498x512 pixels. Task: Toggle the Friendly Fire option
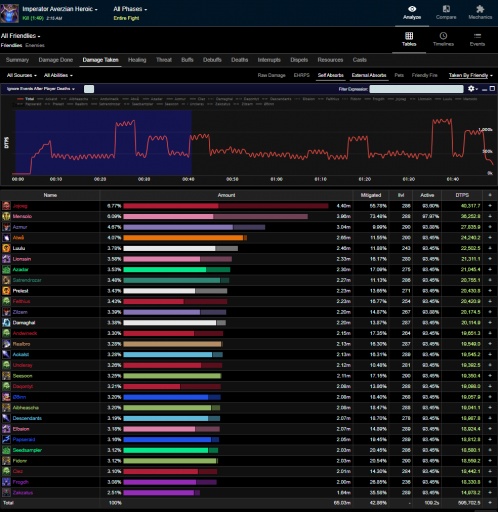pos(424,75)
